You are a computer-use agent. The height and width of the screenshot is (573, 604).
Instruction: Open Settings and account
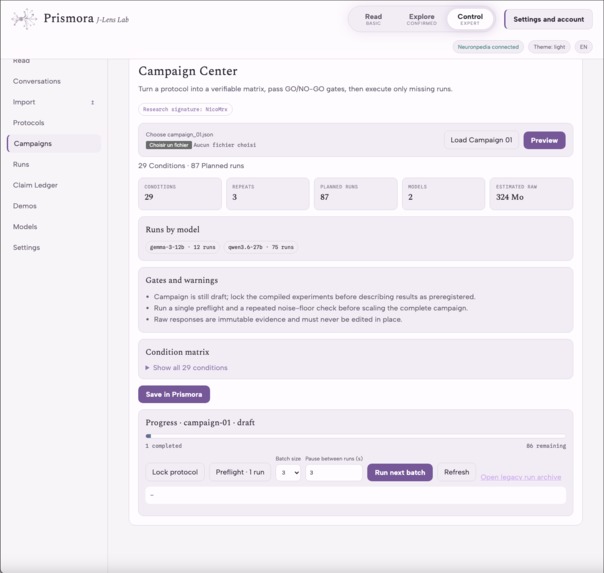pyautogui.click(x=549, y=19)
